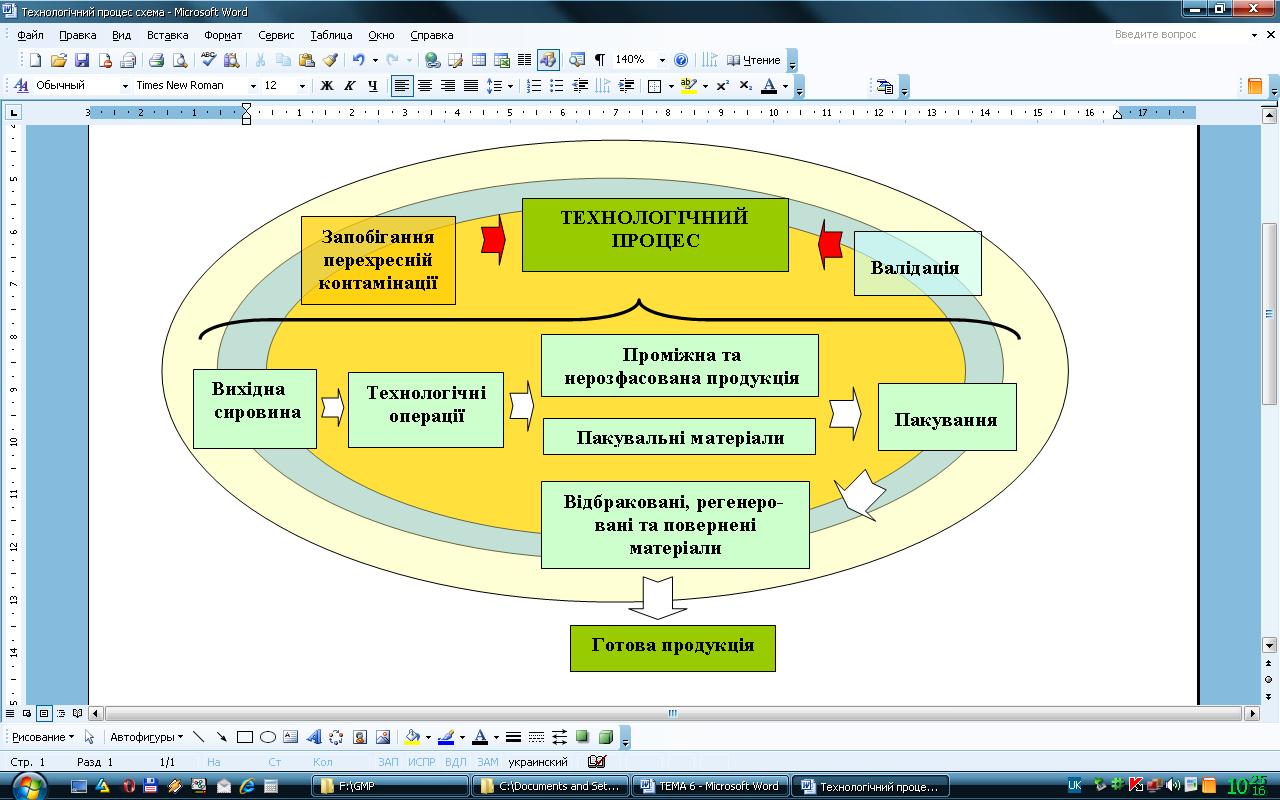Viewport: 1280px width, 800px height.
Task: Toggle the Drawing toolbar button
Action: [x=548, y=60]
